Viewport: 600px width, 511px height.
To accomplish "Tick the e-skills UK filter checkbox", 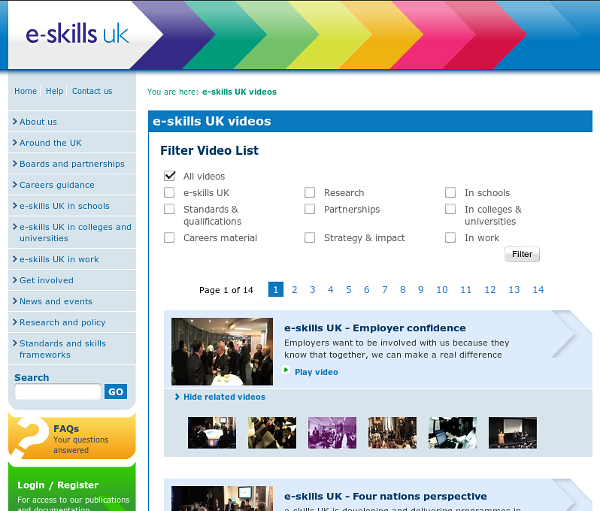I will [170, 193].
